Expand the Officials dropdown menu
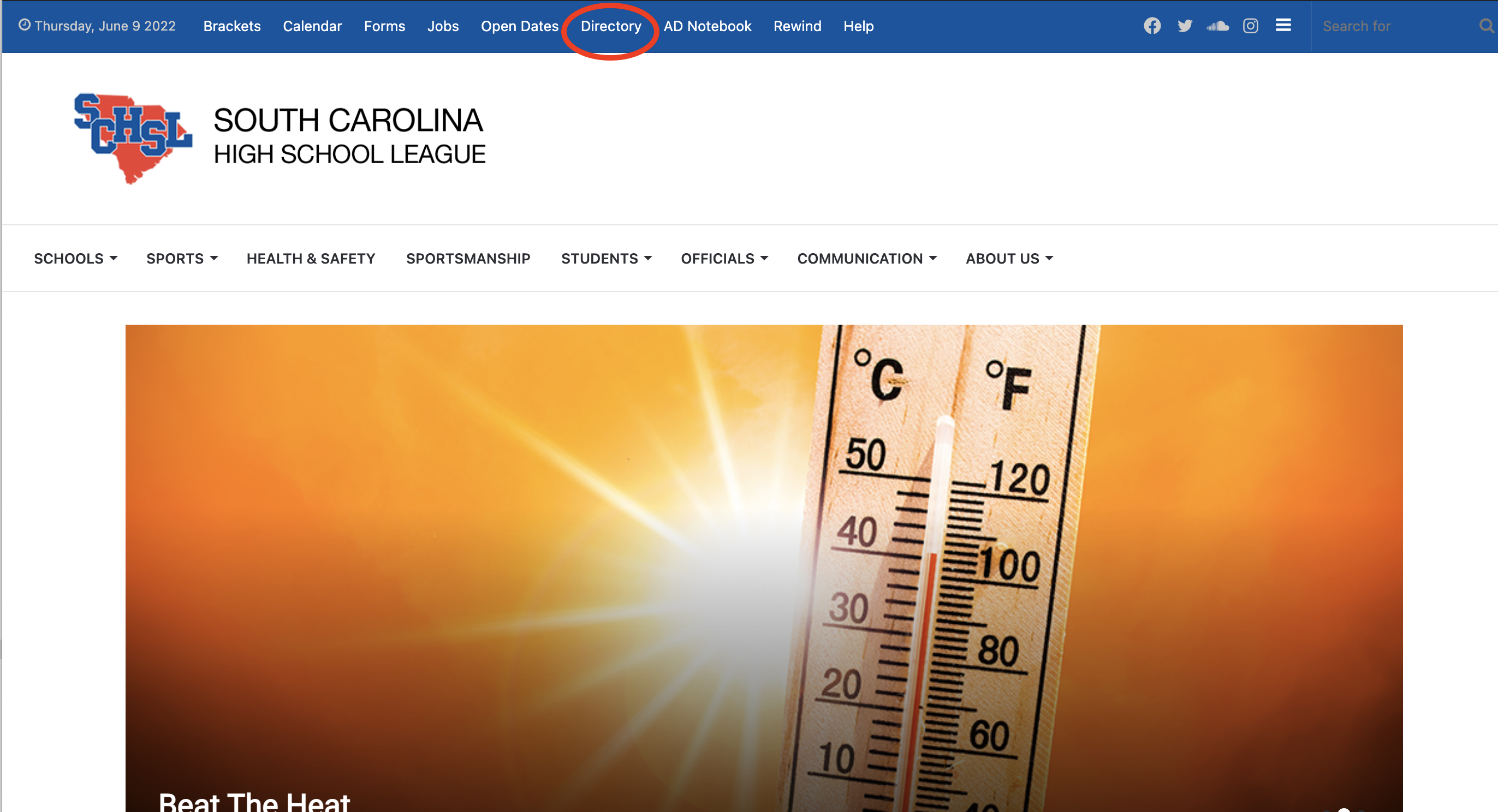1498x812 pixels. pos(724,259)
